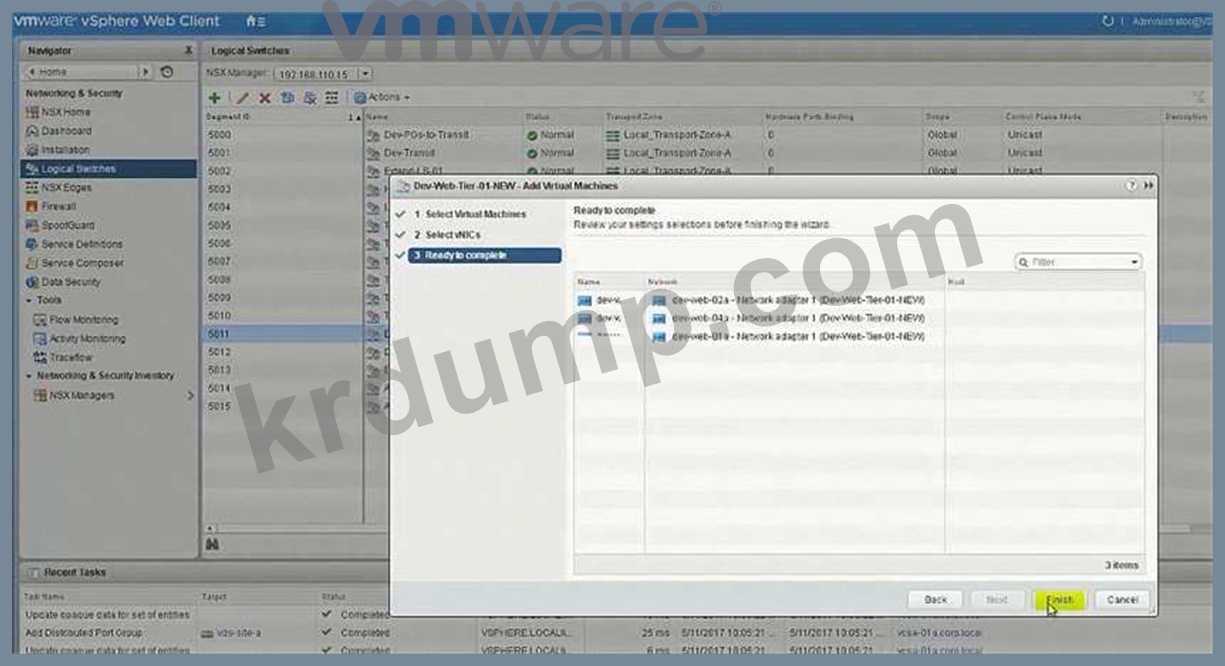Screen dimensions: 1225x666
Task: Click the refresh icon in top header
Action: (1107, 21)
